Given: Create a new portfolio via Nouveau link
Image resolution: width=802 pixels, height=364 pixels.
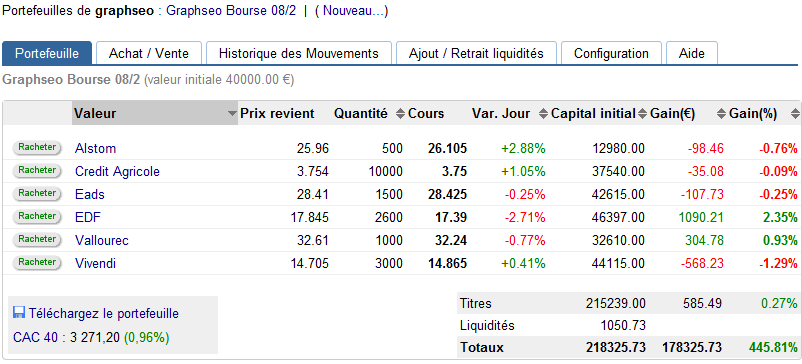Looking at the screenshot, I should pos(351,11).
